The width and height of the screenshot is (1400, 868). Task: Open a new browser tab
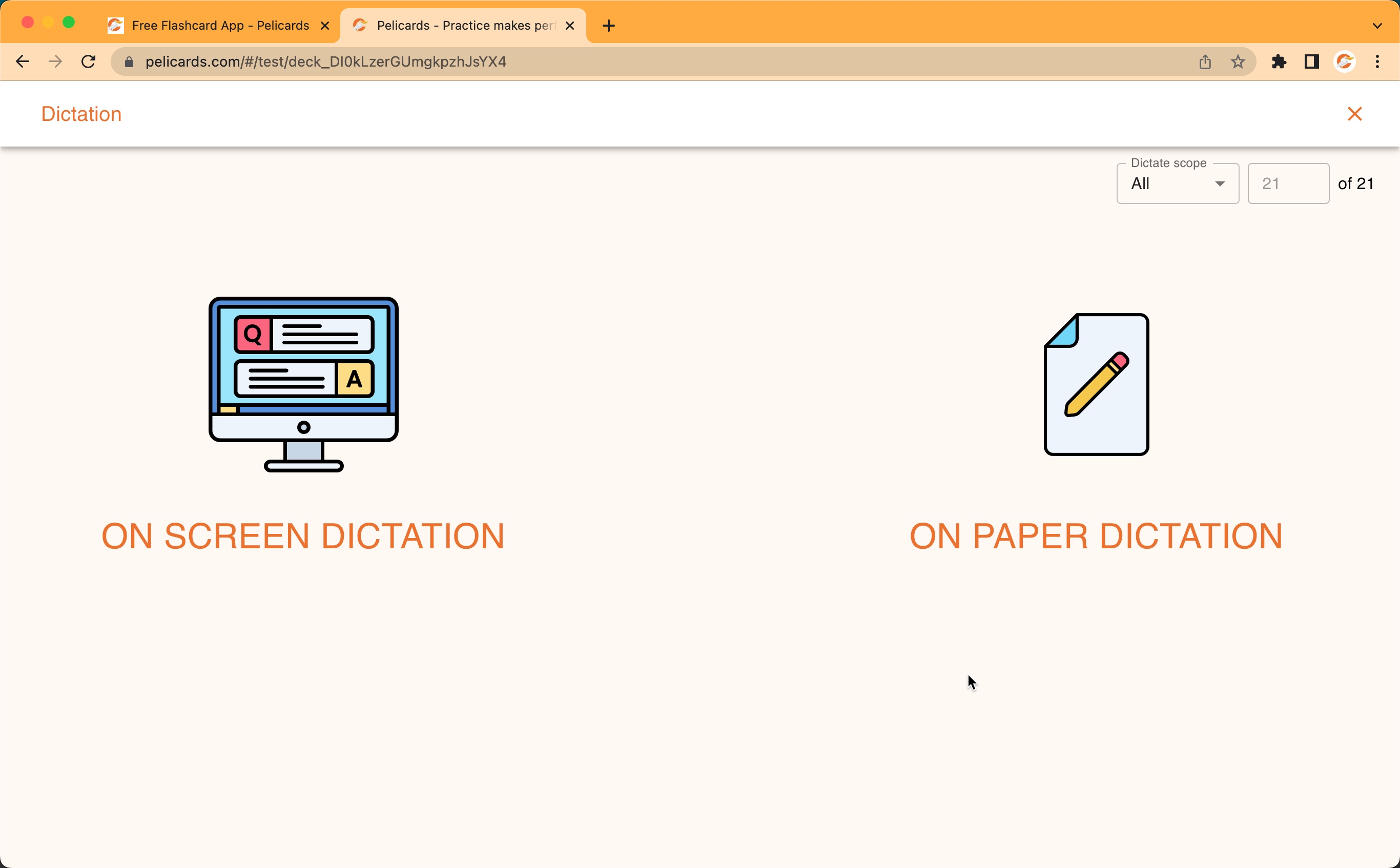(x=609, y=25)
